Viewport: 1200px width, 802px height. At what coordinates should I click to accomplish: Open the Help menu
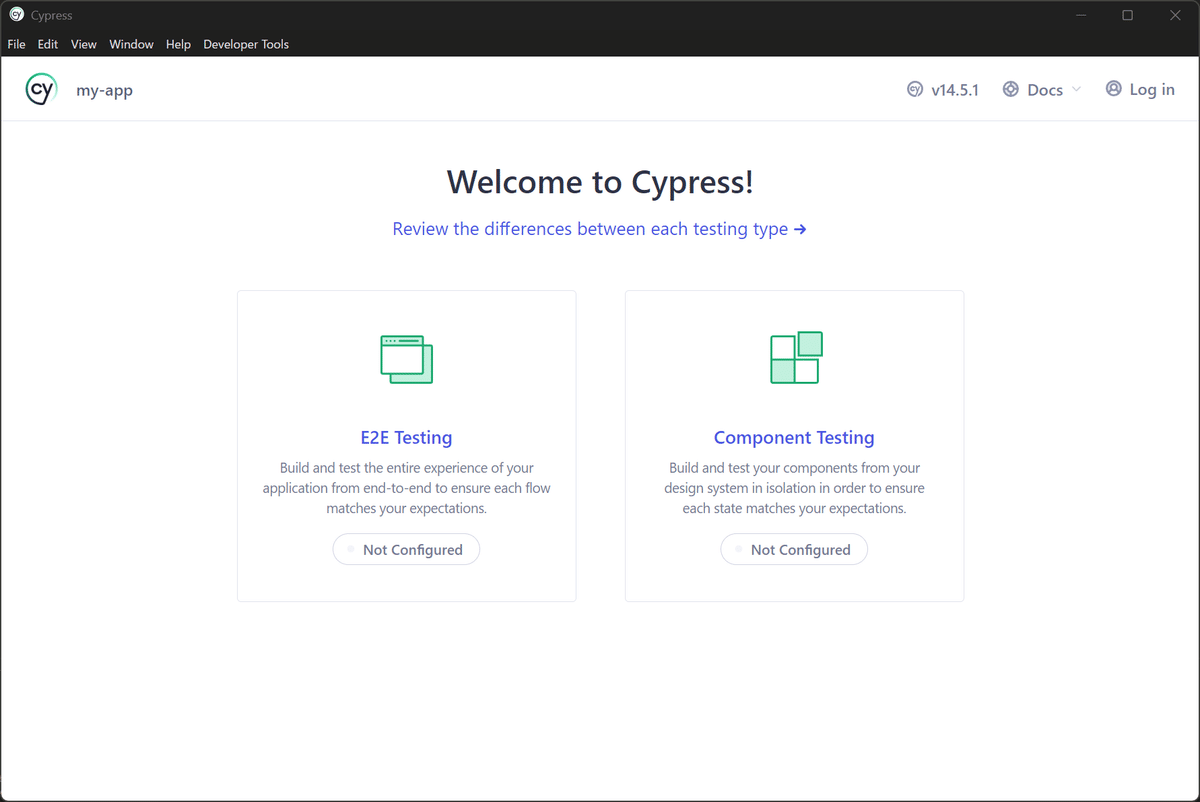tap(178, 44)
